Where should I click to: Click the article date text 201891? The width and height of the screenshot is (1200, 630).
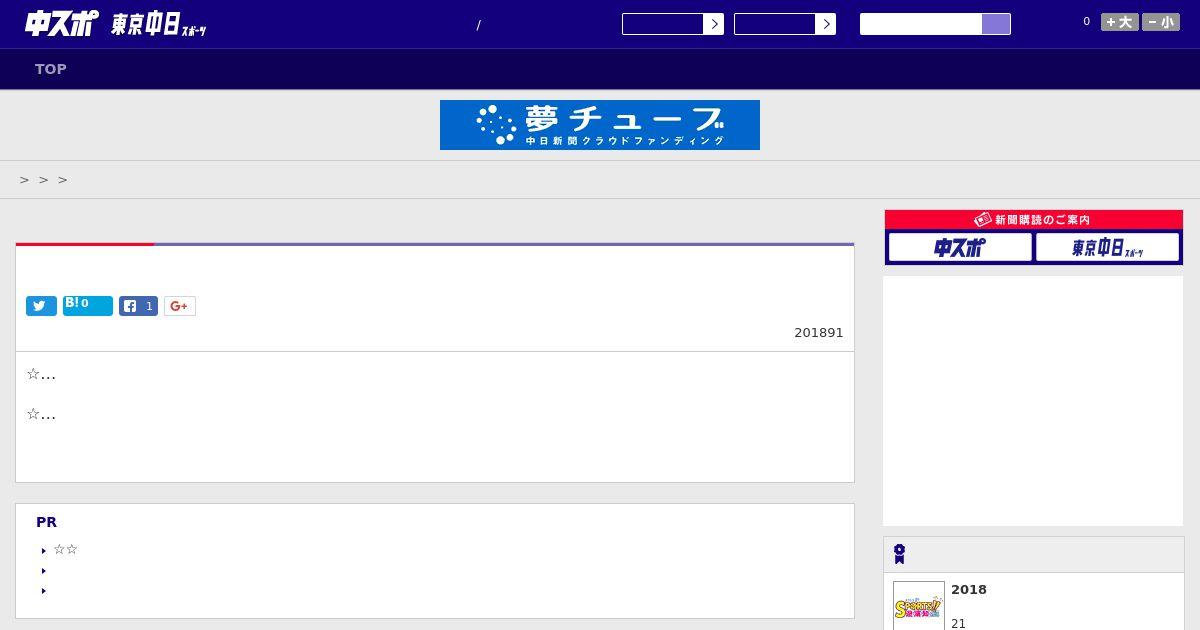coord(819,332)
